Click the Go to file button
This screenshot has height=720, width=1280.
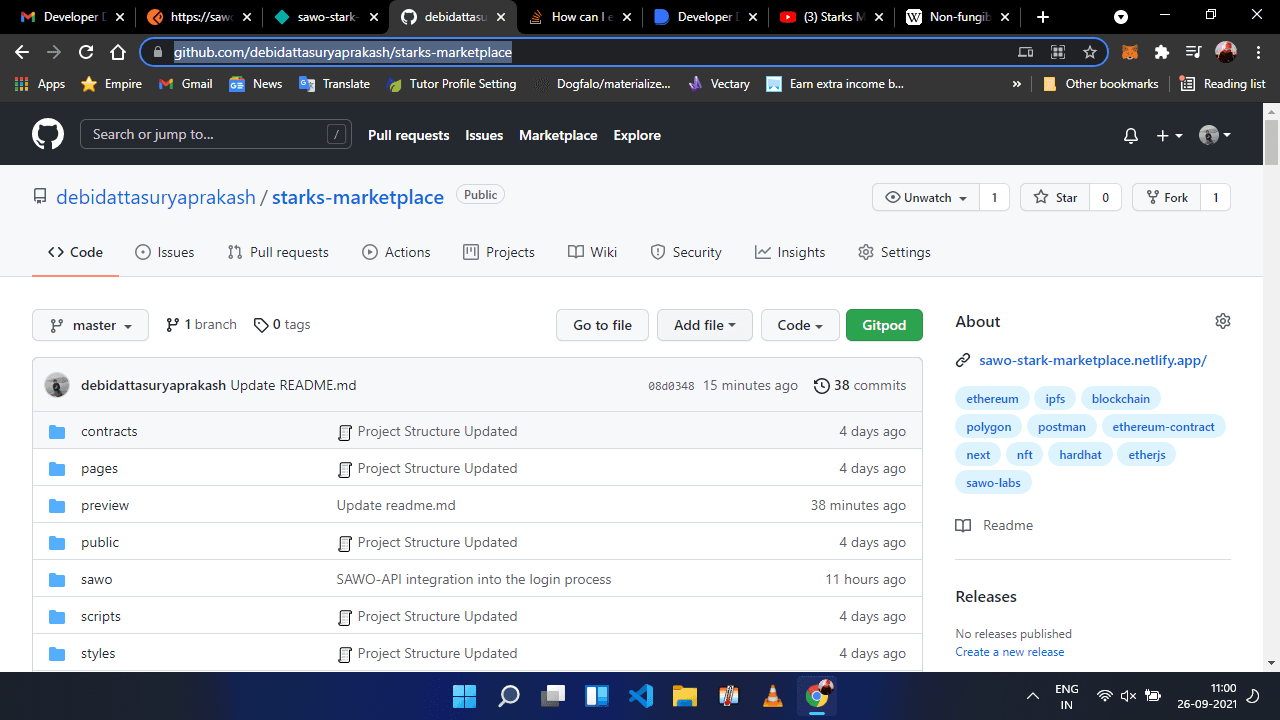pyautogui.click(x=602, y=325)
